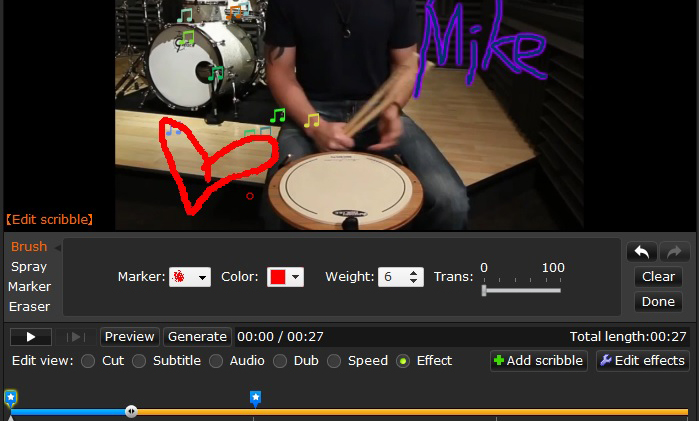
Task: Click the blue star marker on timeline
Action: [255, 399]
